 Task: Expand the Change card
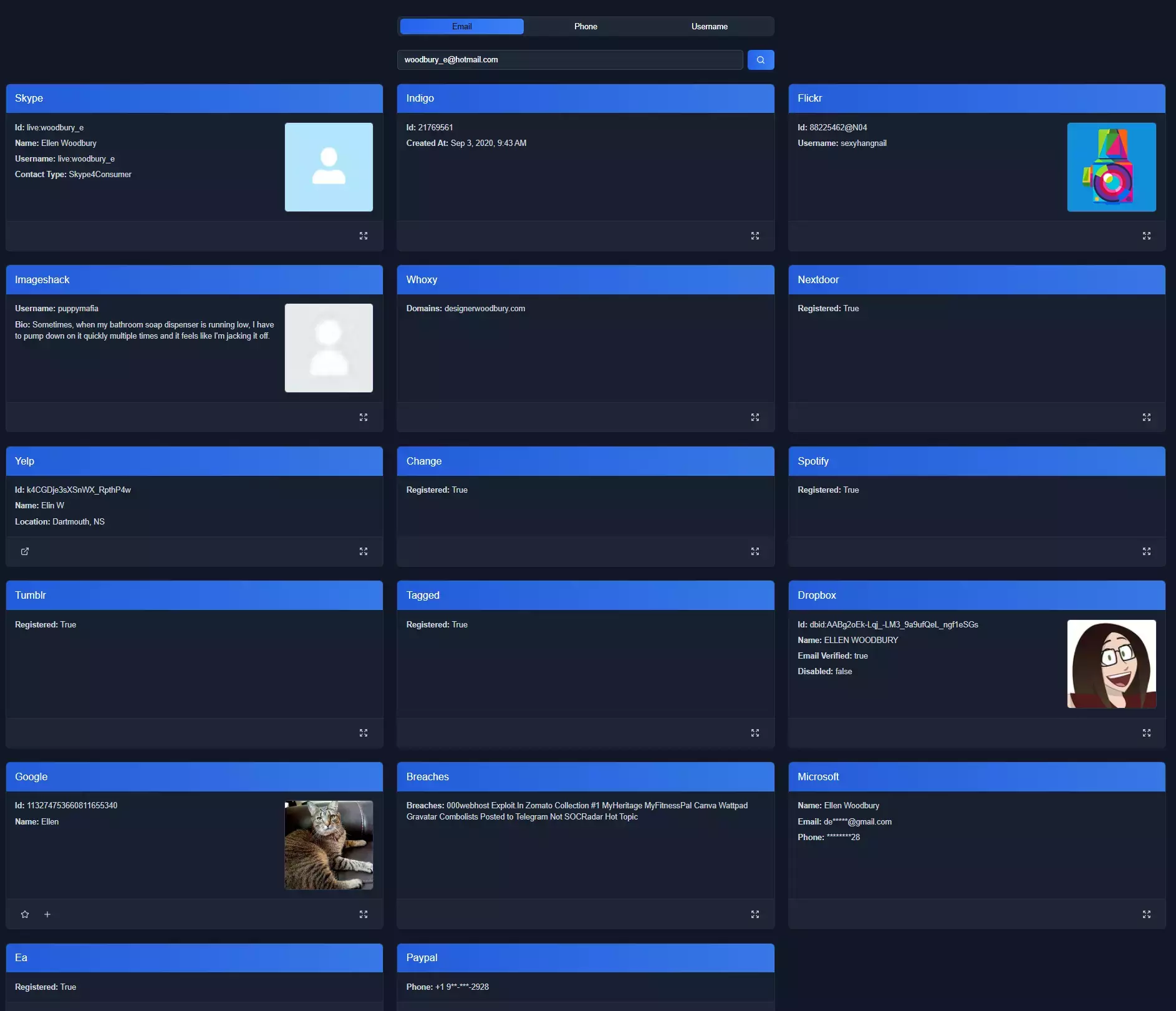tap(754, 551)
